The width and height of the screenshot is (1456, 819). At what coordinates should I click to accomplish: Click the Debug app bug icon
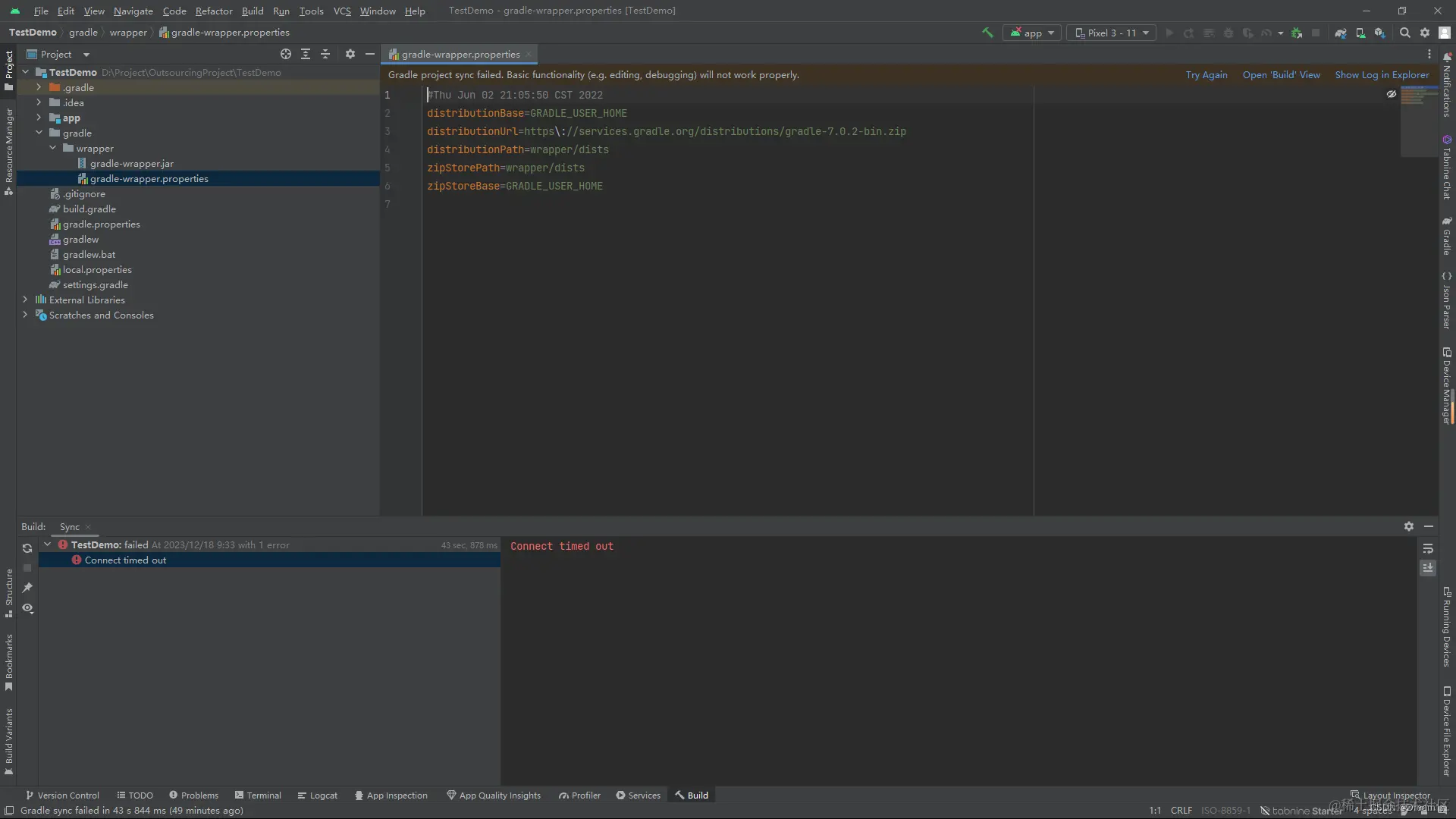coord(1228,33)
